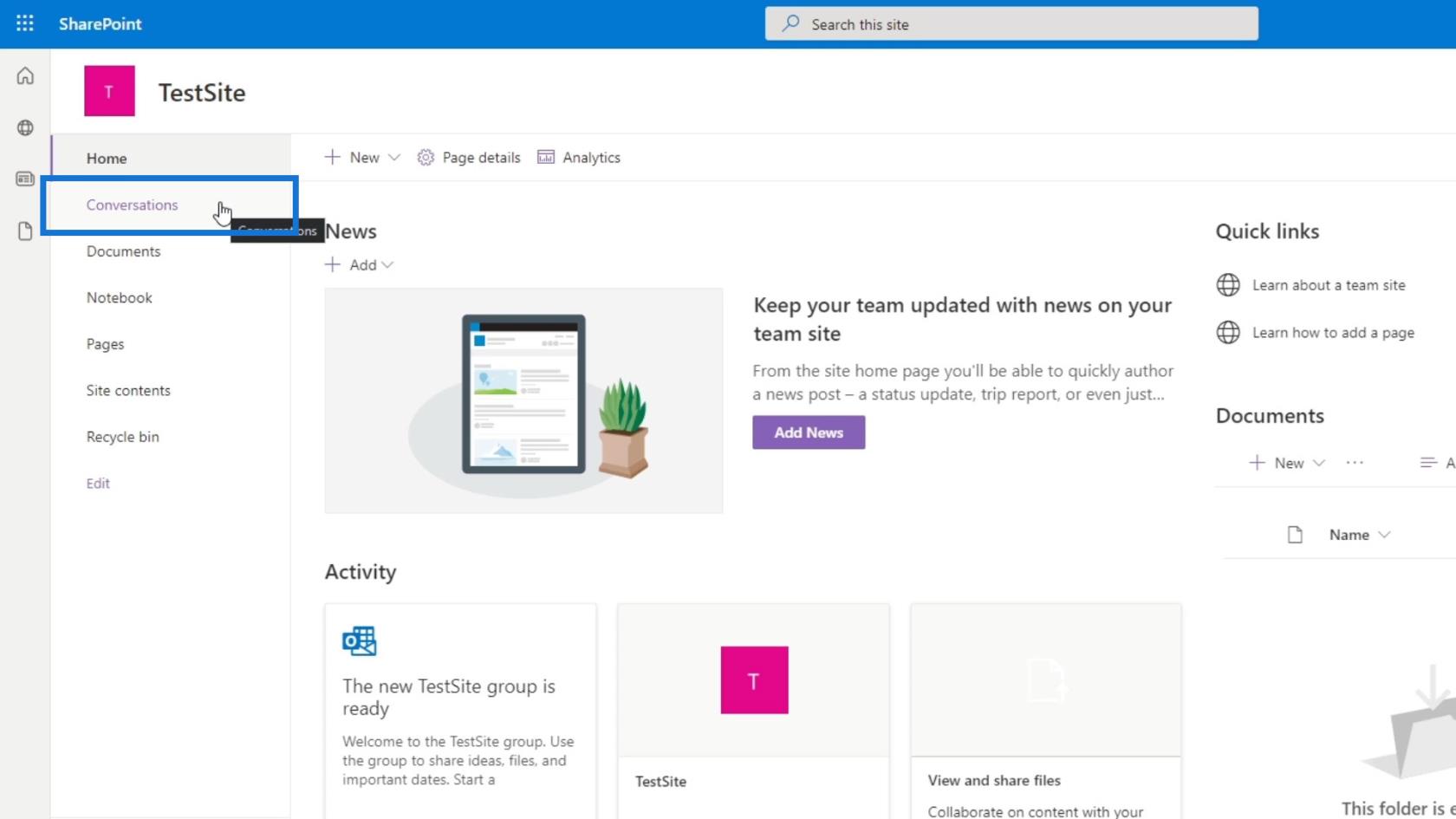Image resolution: width=1456 pixels, height=819 pixels.
Task: Click the news tablet illustration
Action: coord(523,400)
